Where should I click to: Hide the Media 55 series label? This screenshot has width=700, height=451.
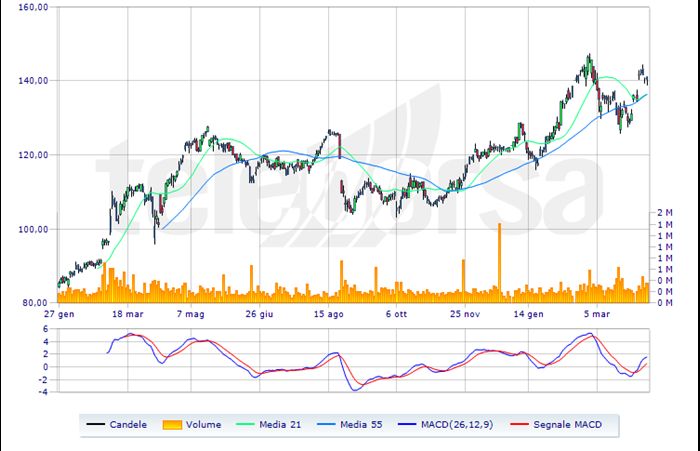point(370,424)
